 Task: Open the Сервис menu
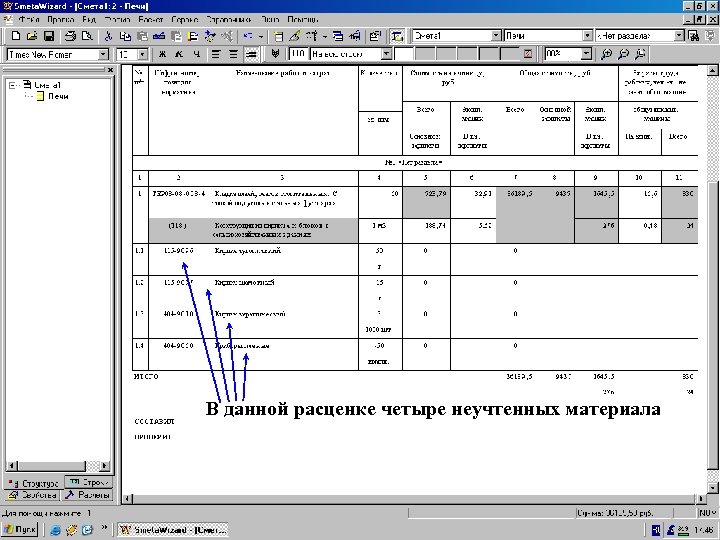(184, 20)
